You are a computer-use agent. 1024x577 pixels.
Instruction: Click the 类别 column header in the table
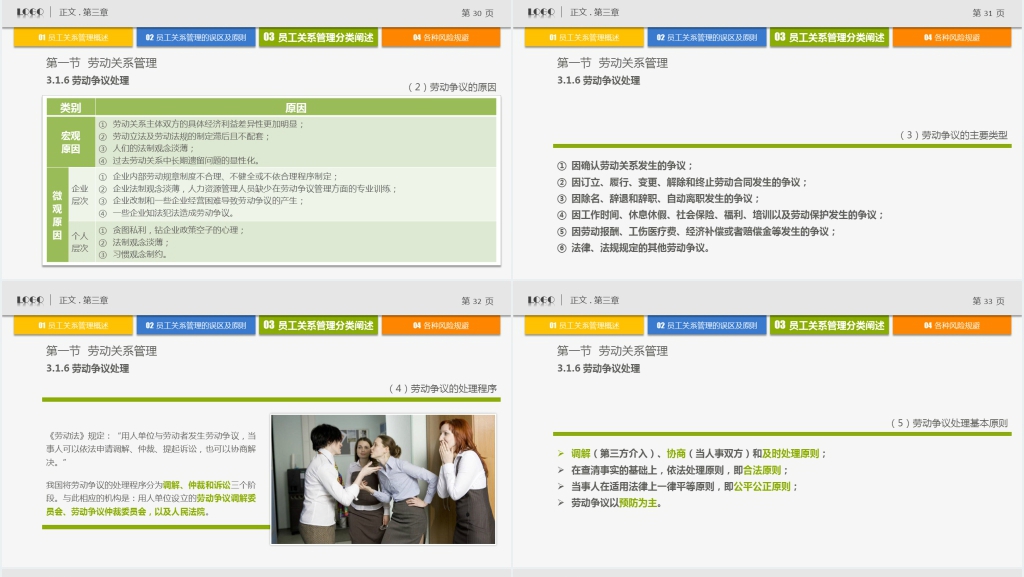click(x=70, y=108)
